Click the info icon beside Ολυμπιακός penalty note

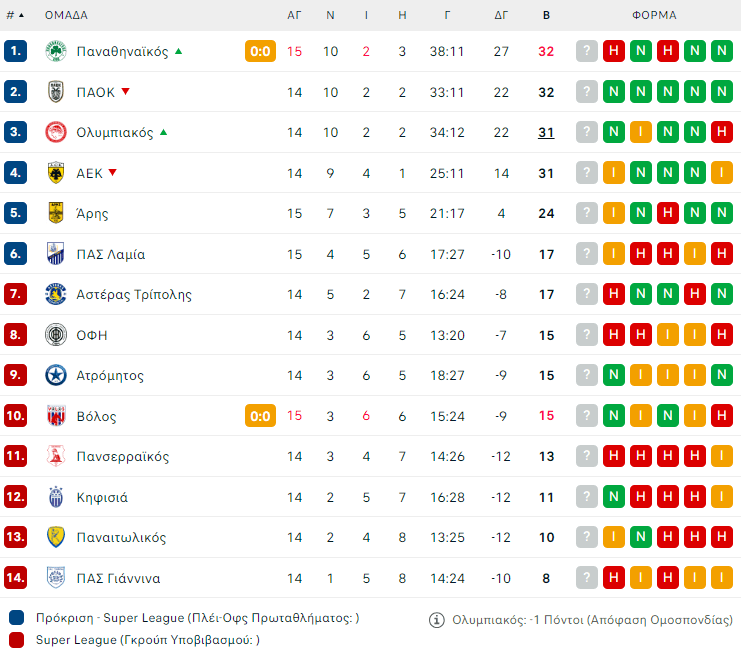(436, 620)
